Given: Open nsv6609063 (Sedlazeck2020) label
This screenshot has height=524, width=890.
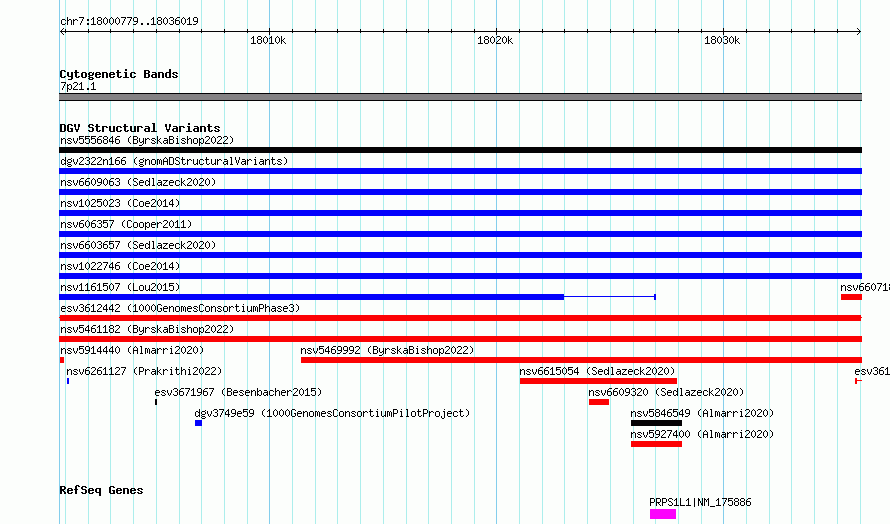Looking at the screenshot, I should tap(138, 182).
